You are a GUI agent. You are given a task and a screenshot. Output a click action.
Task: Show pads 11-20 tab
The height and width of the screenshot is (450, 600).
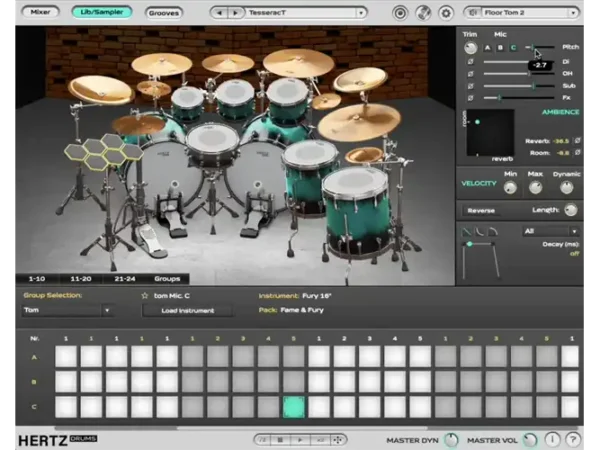(81, 279)
